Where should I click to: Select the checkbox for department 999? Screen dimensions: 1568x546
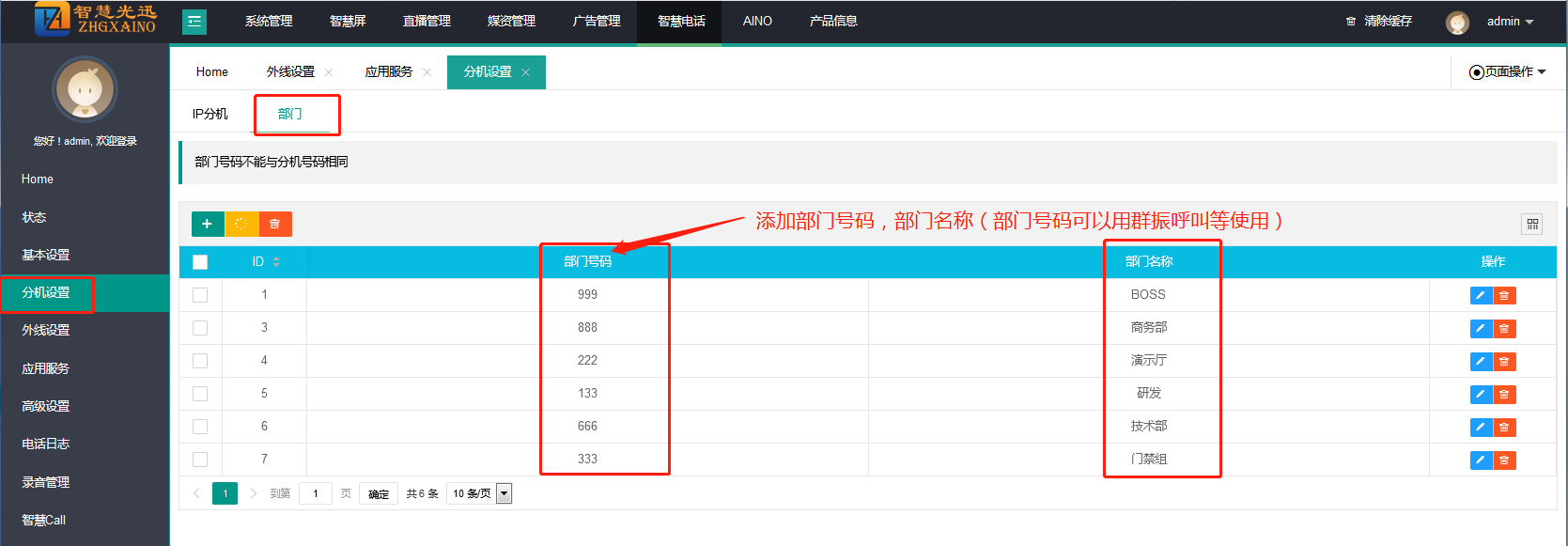point(200,295)
